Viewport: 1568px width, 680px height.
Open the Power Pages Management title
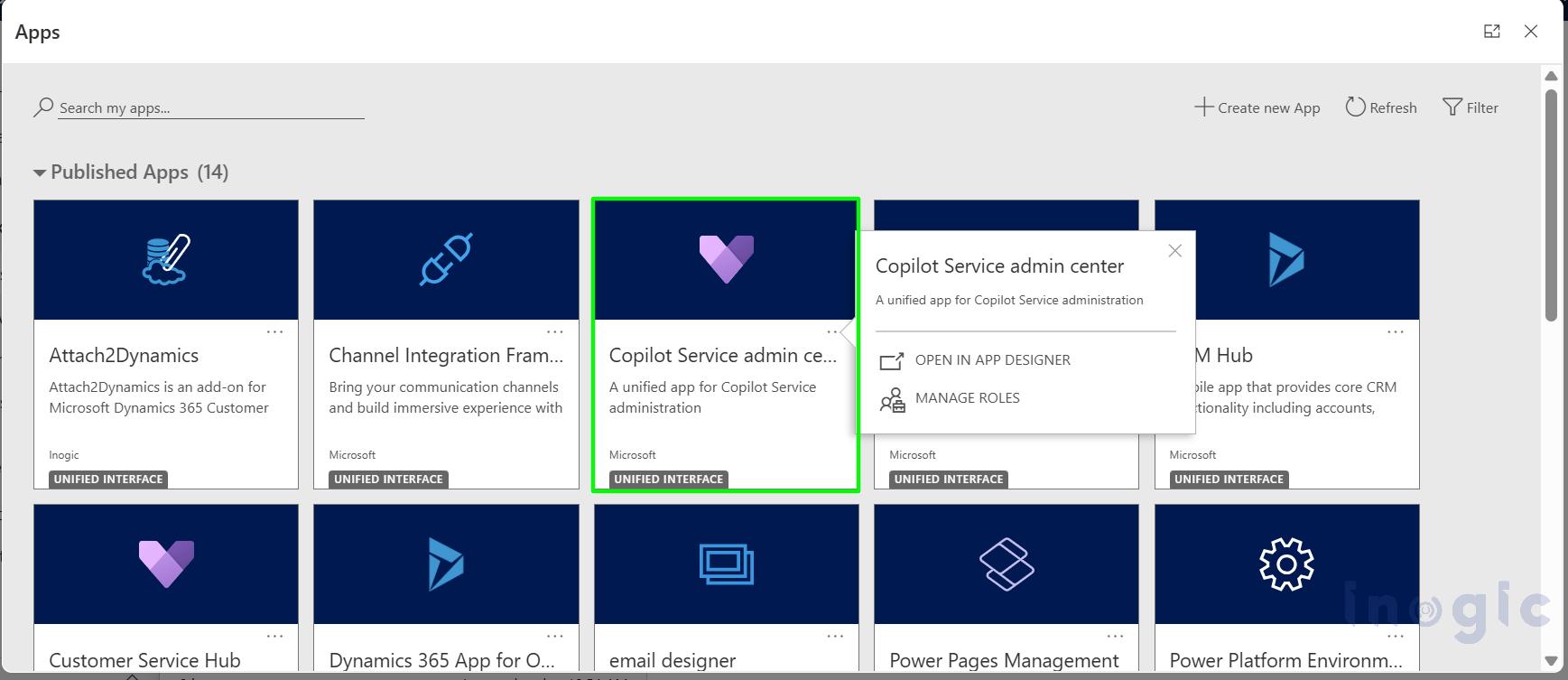pos(1004,660)
